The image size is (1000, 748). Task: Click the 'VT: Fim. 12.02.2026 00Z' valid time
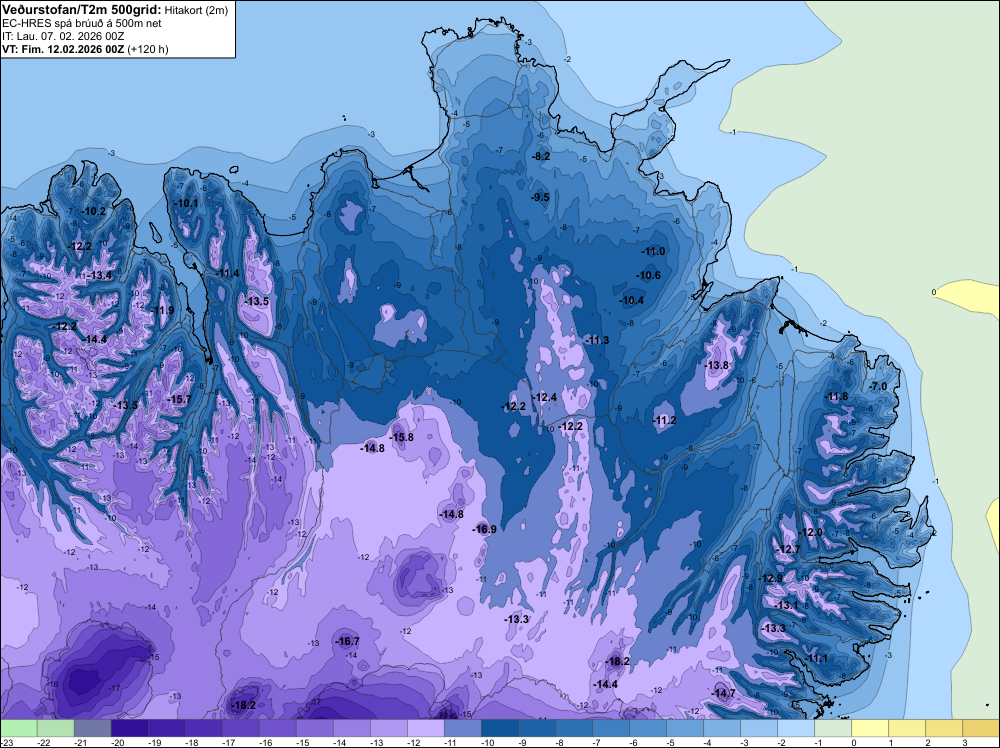(63, 49)
